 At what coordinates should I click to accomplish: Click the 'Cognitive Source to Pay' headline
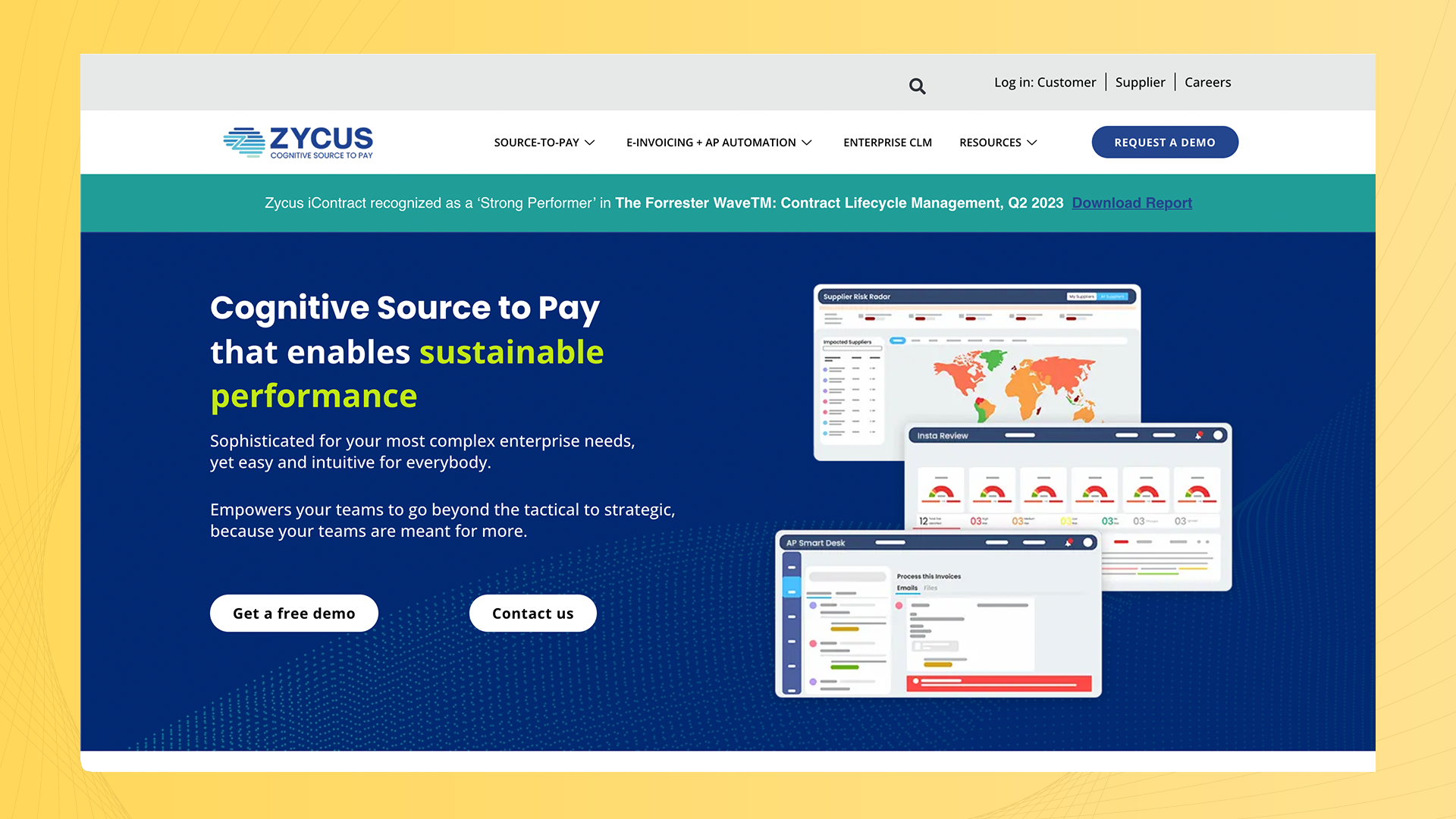[405, 308]
